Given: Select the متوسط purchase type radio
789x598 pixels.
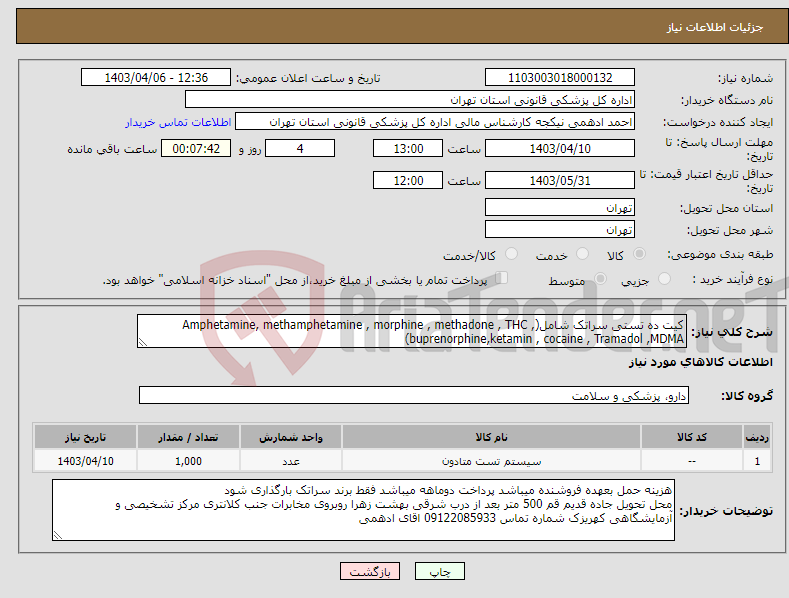Looking at the screenshot, I should click(600, 278).
